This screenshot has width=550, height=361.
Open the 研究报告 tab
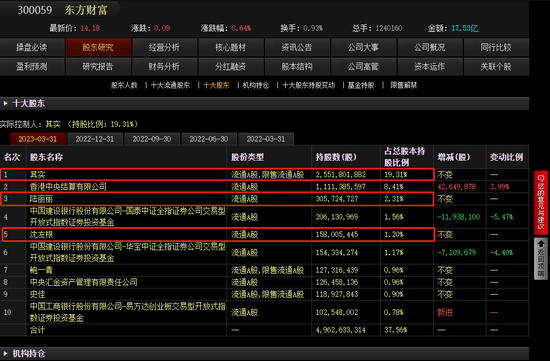[98, 67]
